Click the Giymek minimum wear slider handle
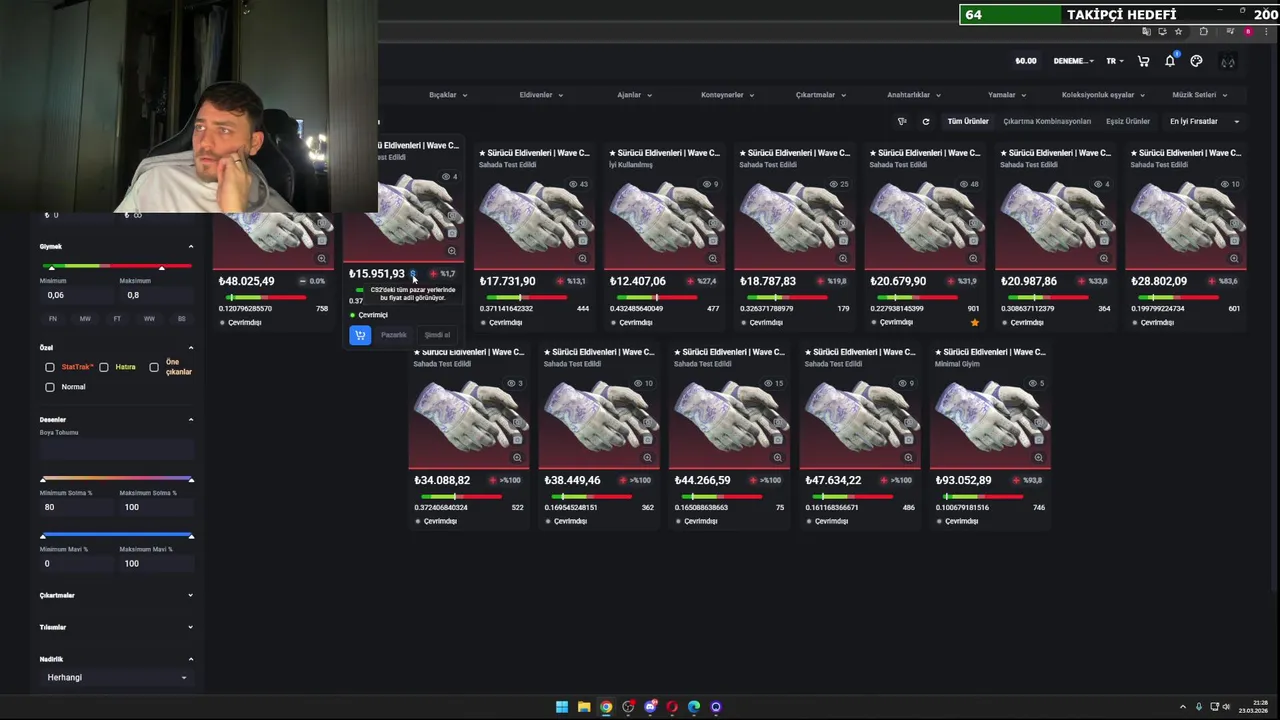1280x720 pixels. pos(51,267)
